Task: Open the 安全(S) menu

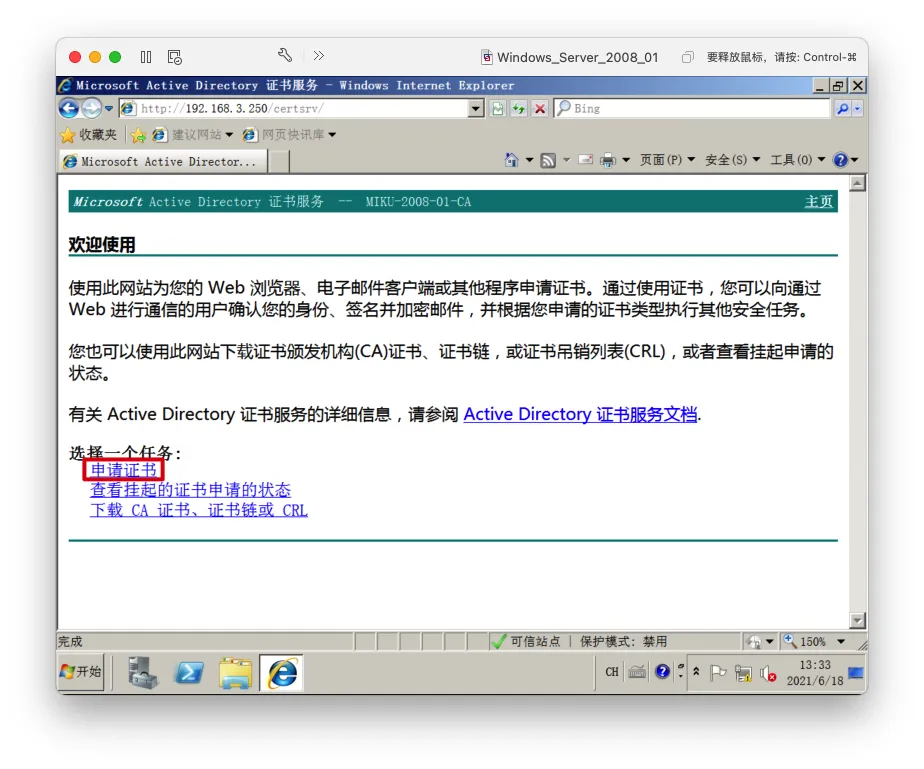Action: click(732, 160)
